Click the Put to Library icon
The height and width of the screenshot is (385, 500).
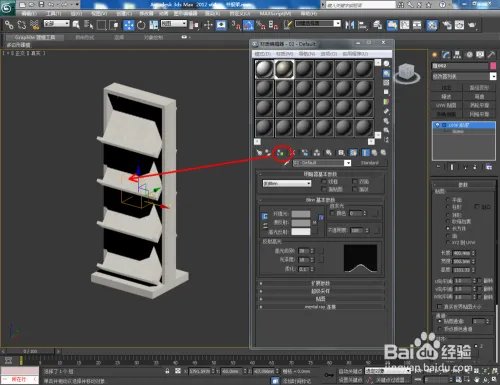pos(329,153)
